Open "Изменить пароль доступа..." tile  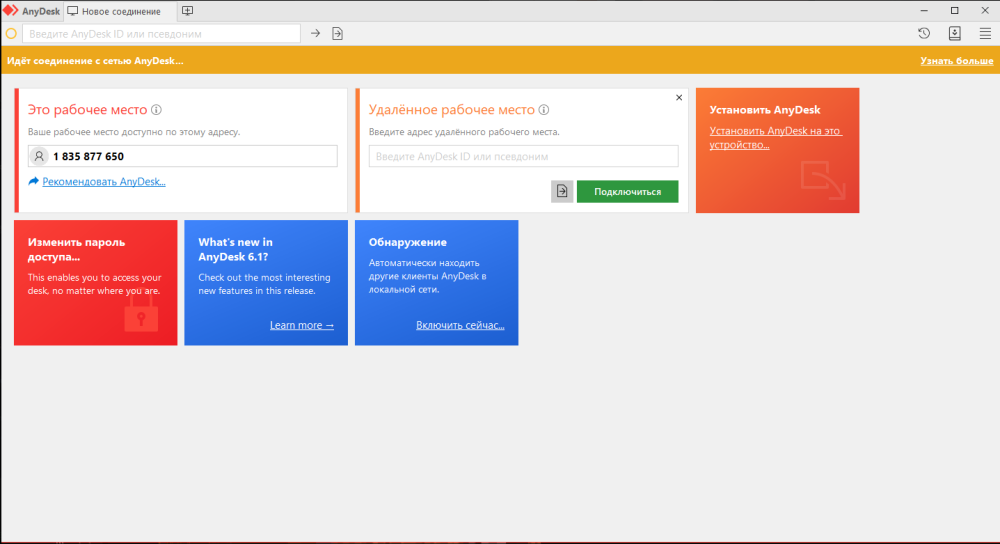(96, 283)
